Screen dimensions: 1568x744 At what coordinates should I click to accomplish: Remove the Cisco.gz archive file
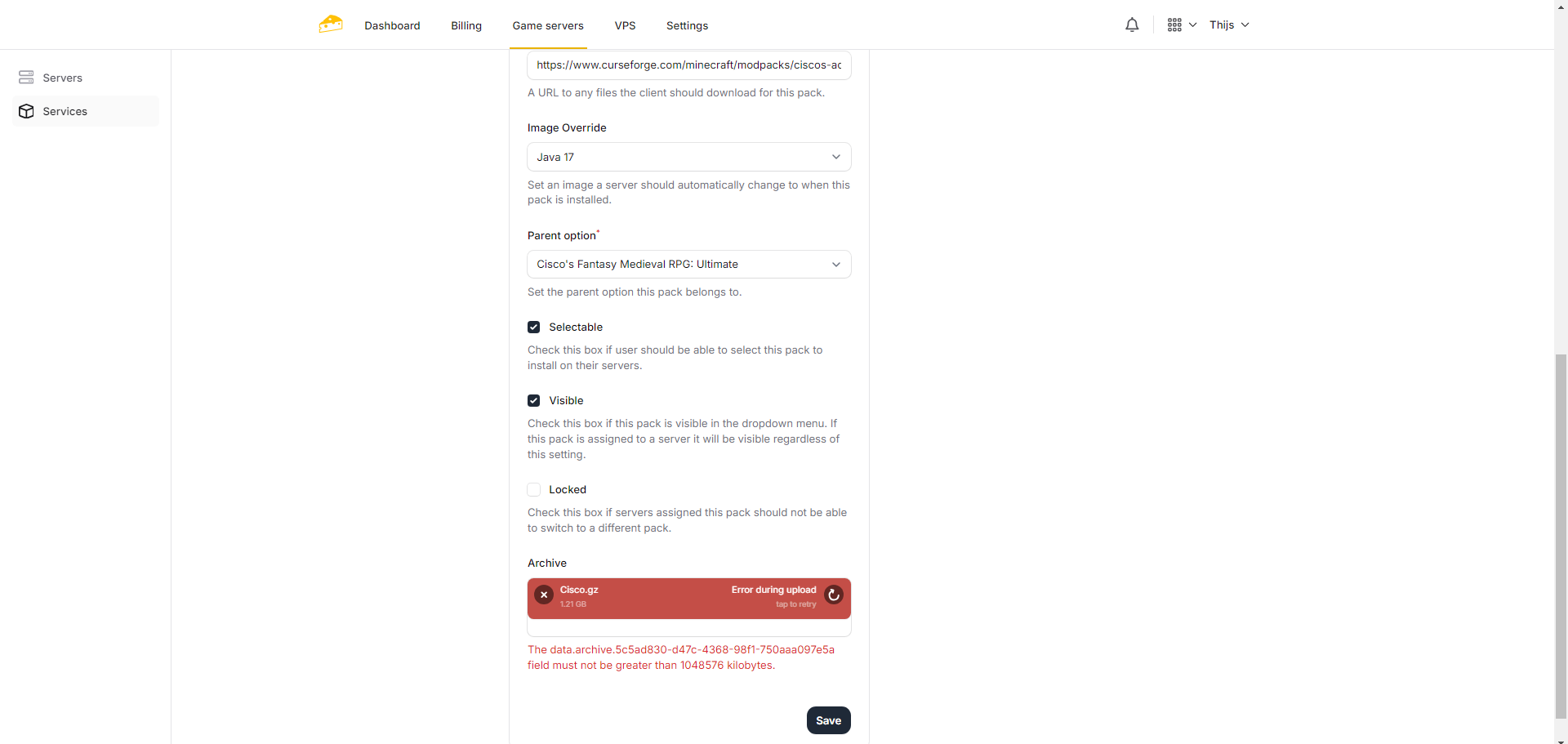pyautogui.click(x=544, y=595)
